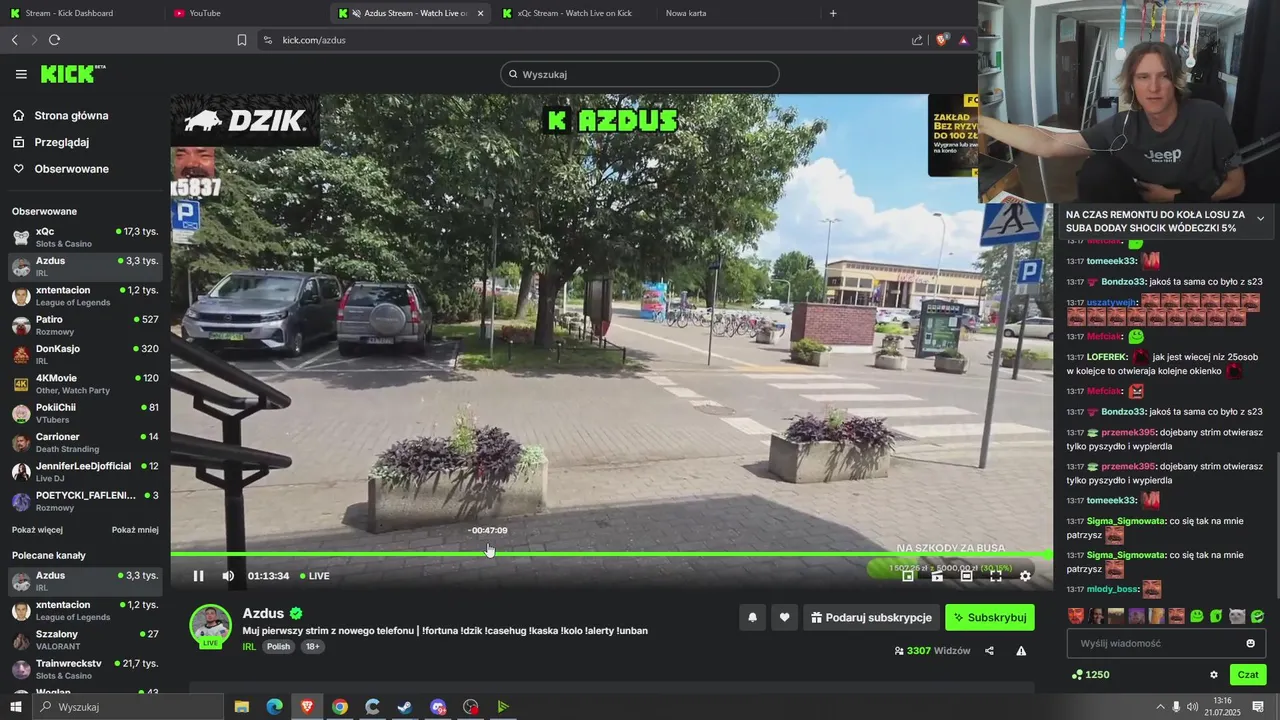Click the 18+ tag on the stream
The image size is (1280, 720).
tap(312, 647)
